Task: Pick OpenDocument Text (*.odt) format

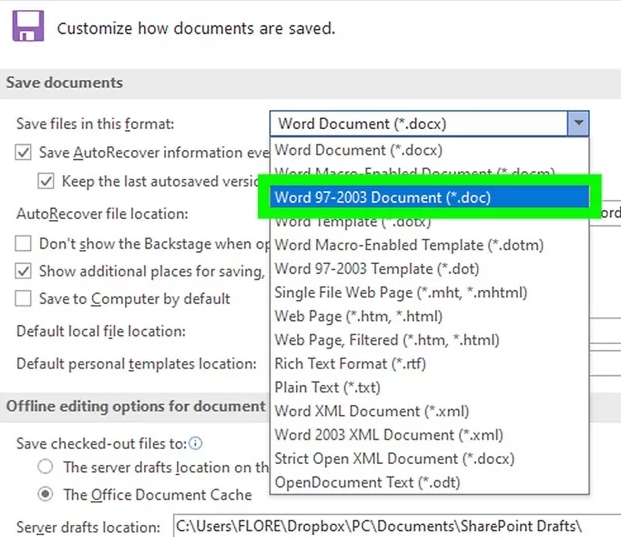Action: tap(429, 482)
